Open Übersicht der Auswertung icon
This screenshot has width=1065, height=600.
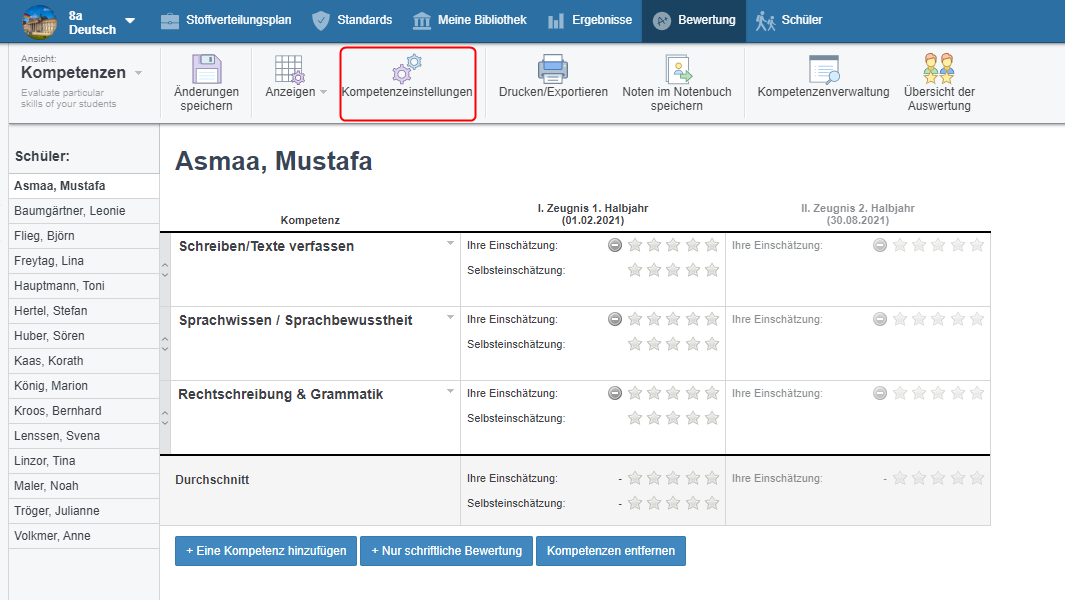point(939,68)
